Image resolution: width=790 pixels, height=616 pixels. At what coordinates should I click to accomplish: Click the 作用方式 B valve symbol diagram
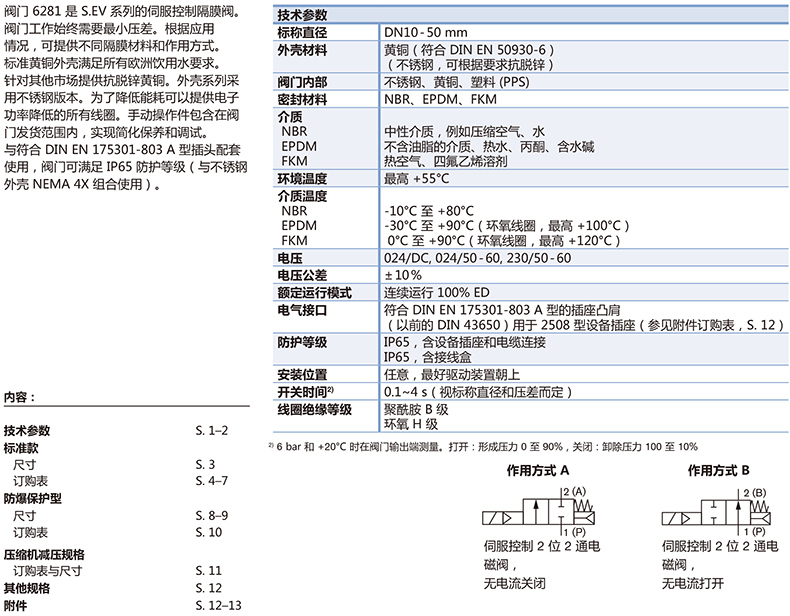pos(716,515)
